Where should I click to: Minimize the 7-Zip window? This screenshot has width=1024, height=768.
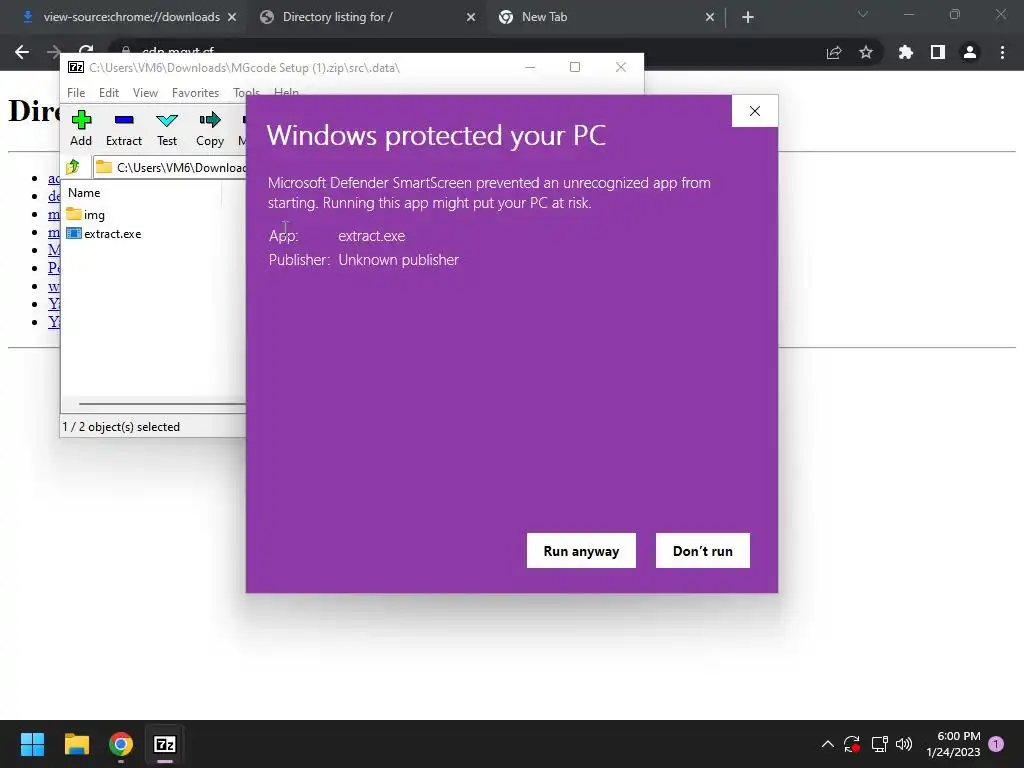tap(530, 67)
